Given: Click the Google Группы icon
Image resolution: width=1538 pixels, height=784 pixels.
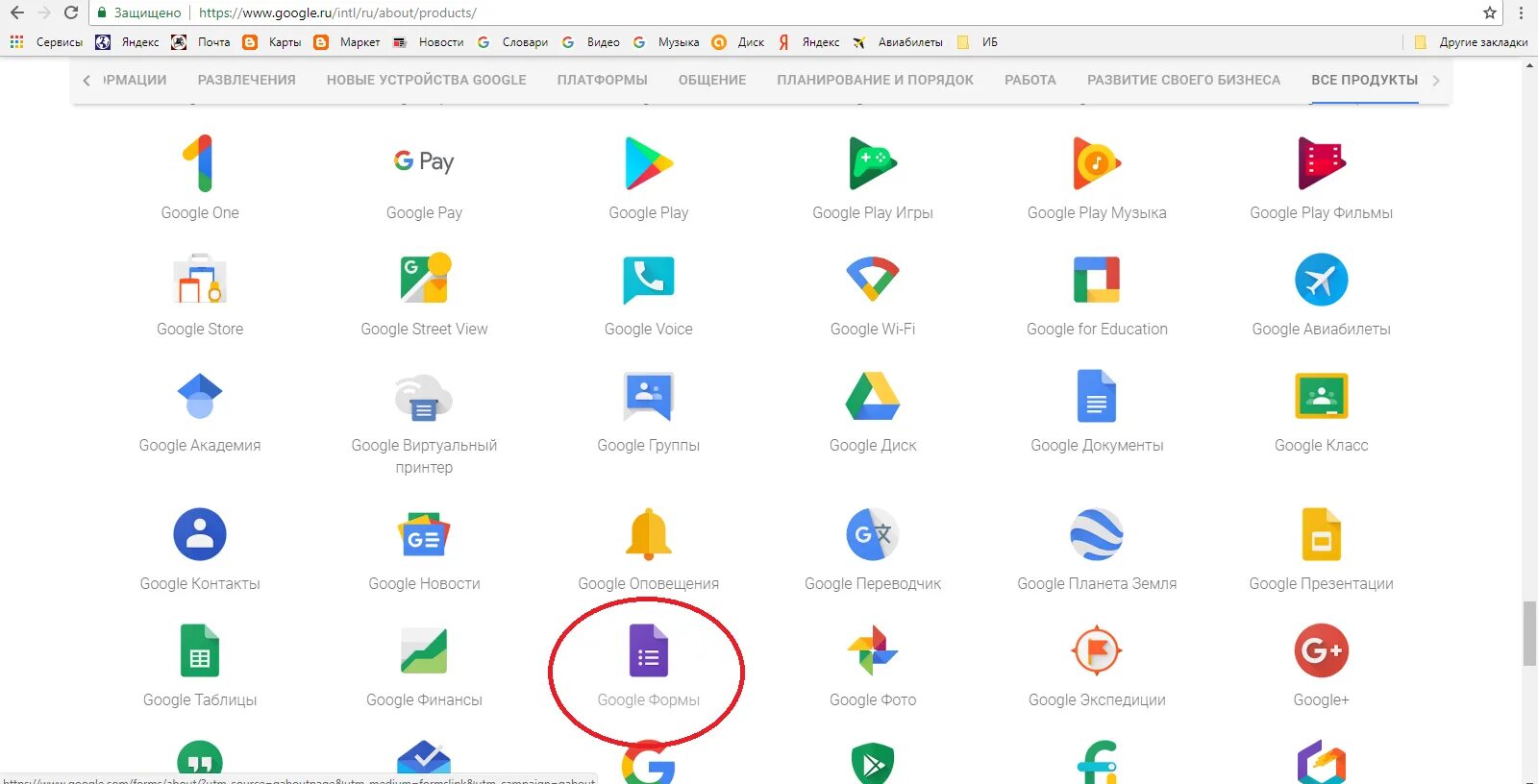Looking at the screenshot, I should pyautogui.click(x=649, y=397).
